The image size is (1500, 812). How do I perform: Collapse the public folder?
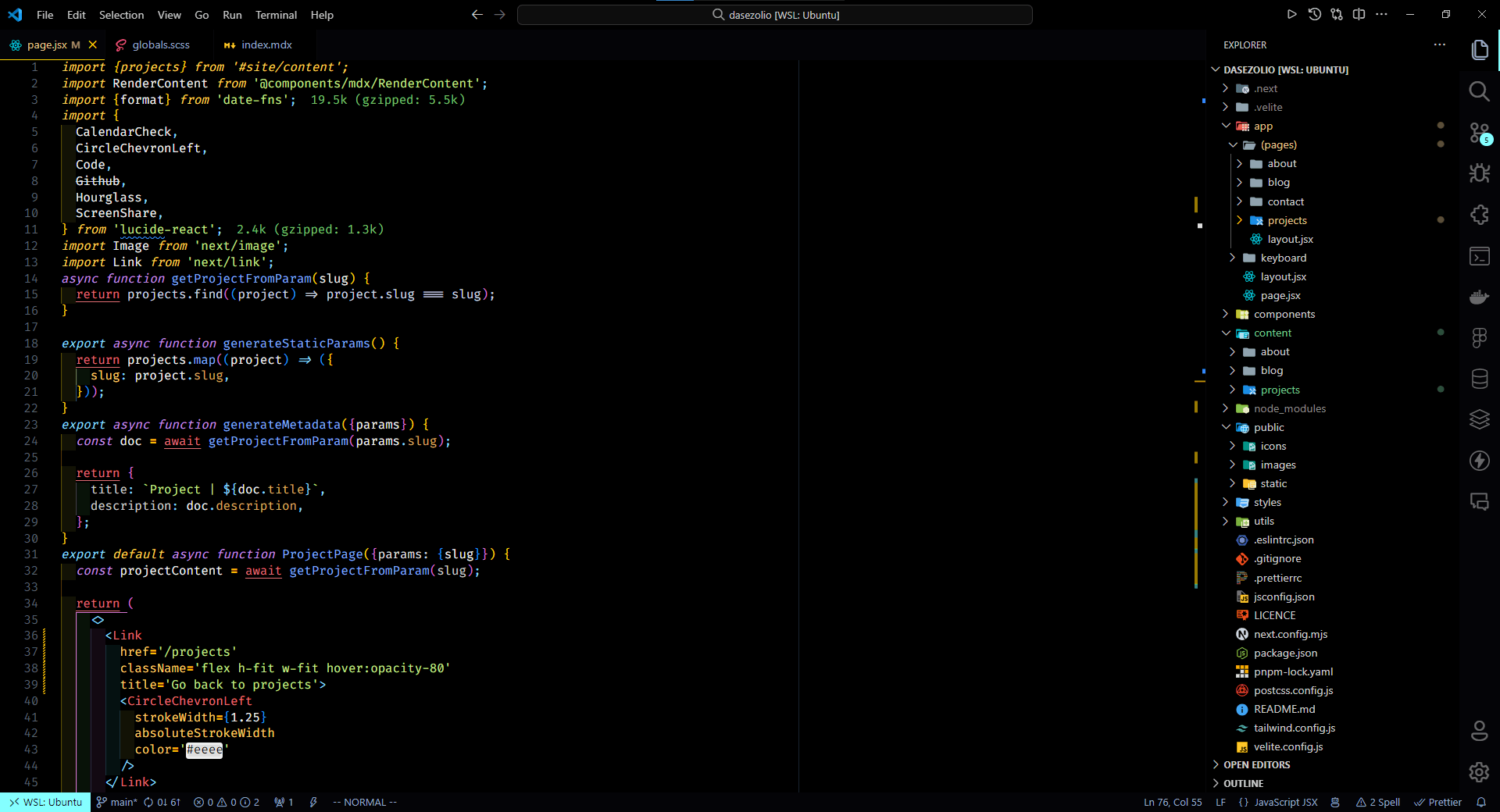click(1268, 428)
